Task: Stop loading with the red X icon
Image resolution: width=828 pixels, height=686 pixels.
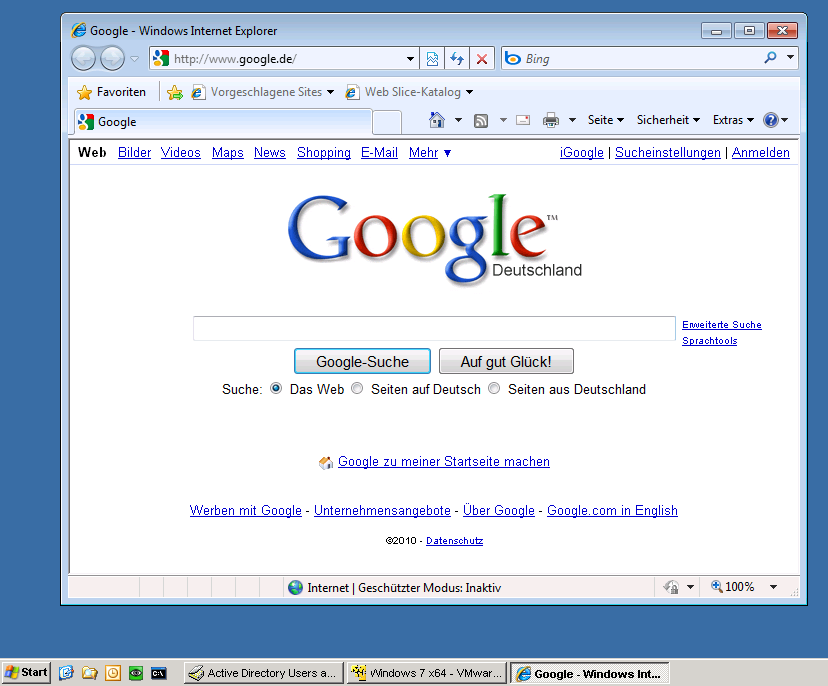Action: point(482,59)
